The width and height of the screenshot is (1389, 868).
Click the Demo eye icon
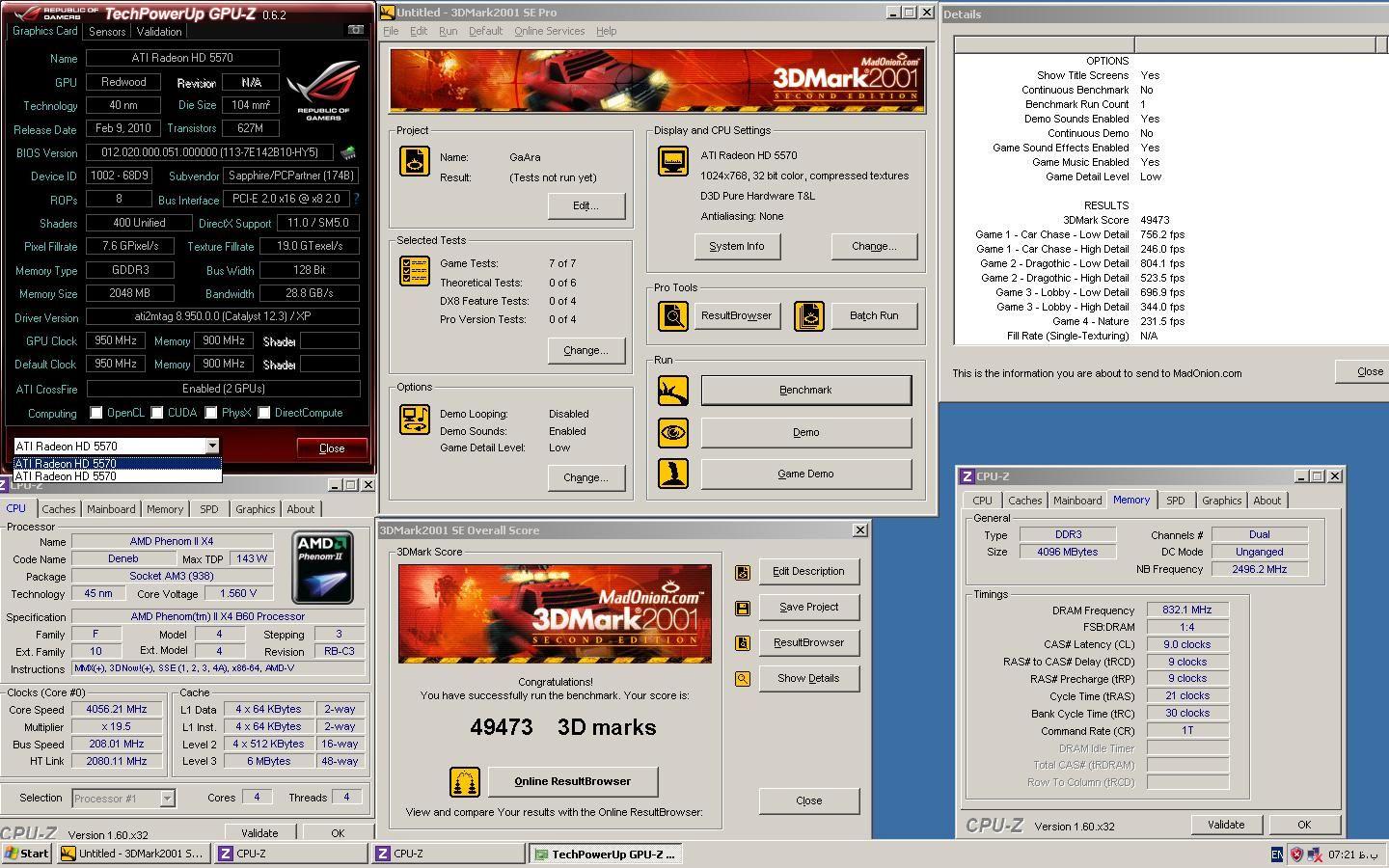pyautogui.click(x=673, y=432)
